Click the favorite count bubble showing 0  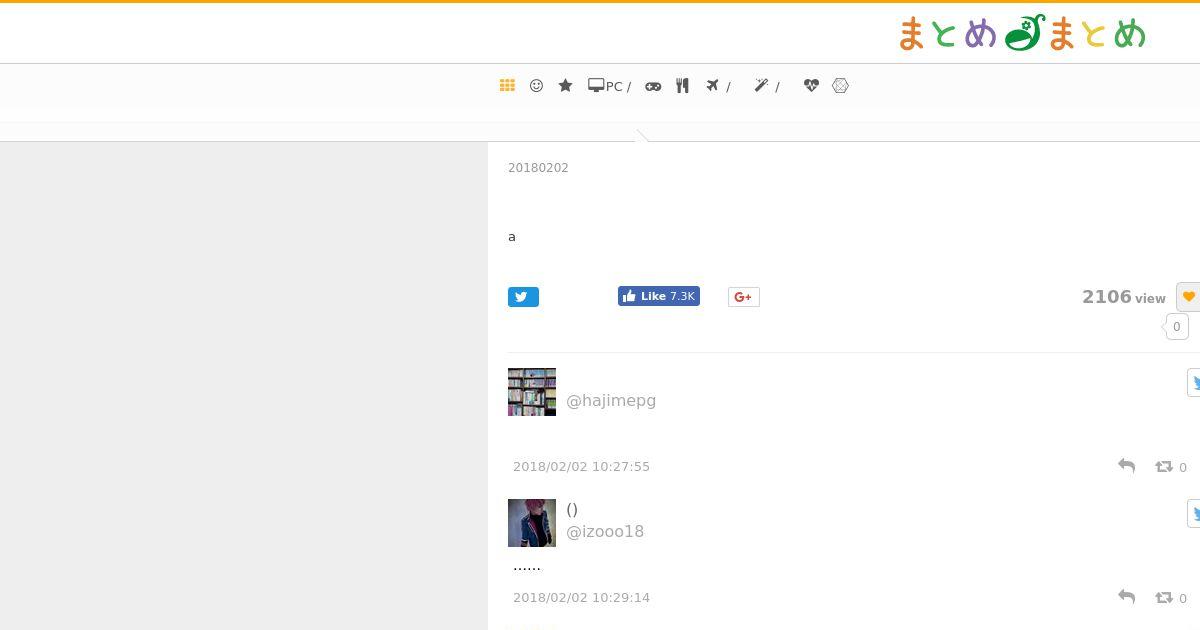[1176, 327]
